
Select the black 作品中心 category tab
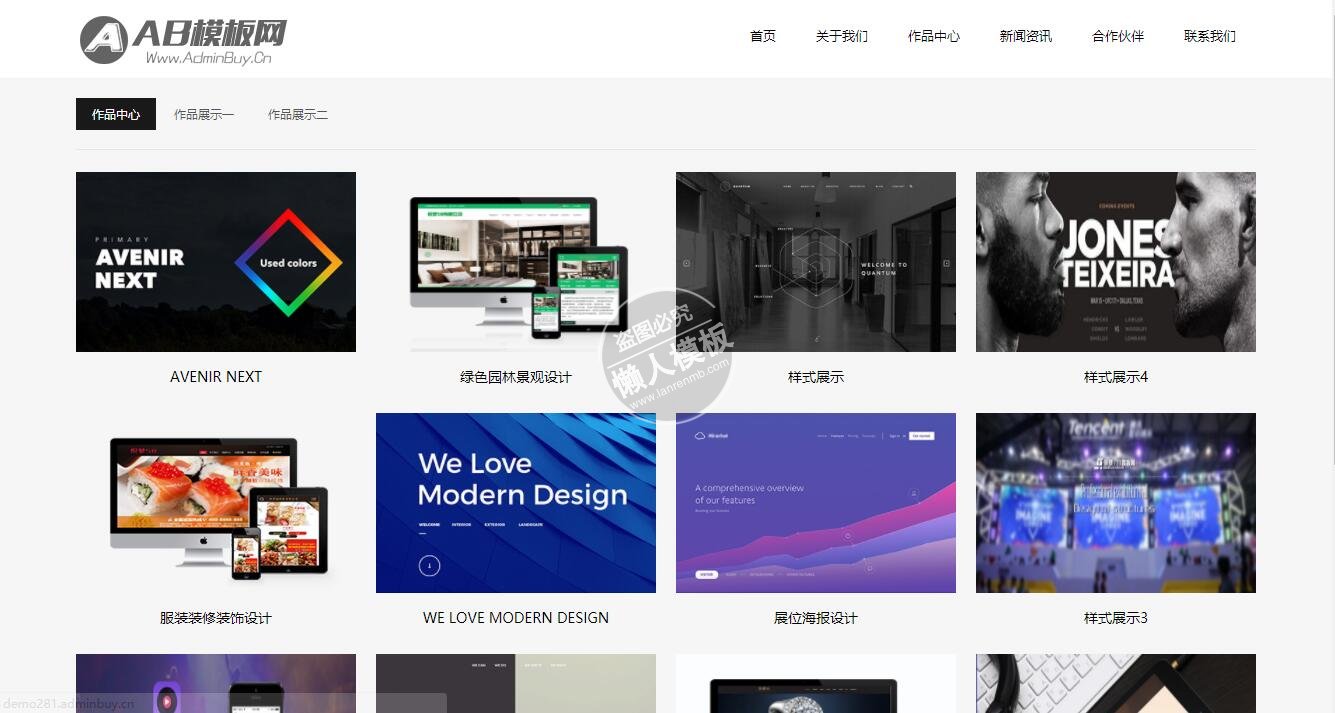tap(116, 114)
